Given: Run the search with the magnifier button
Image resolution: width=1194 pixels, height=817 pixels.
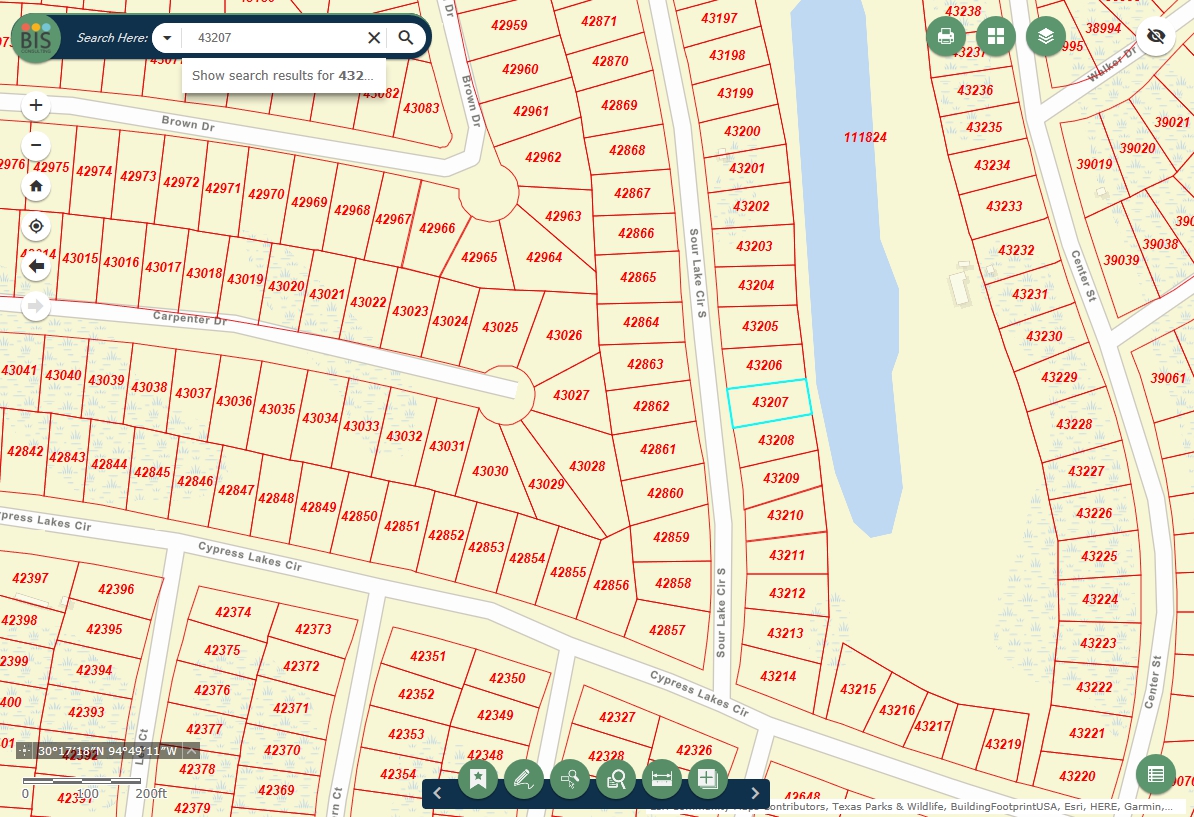Looking at the screenshot, I should [406, 38].
